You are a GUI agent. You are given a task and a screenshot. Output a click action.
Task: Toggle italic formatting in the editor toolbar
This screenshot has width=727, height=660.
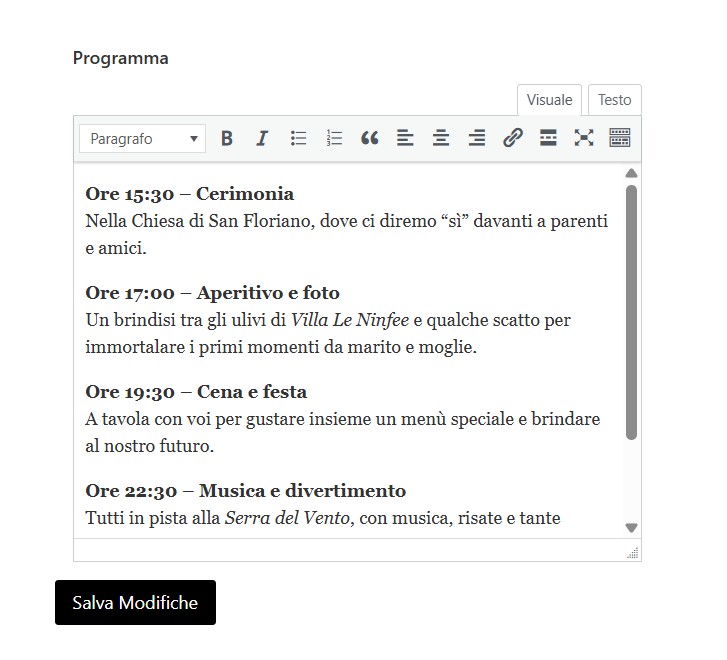pyautogui.click(x=262, y=138)
